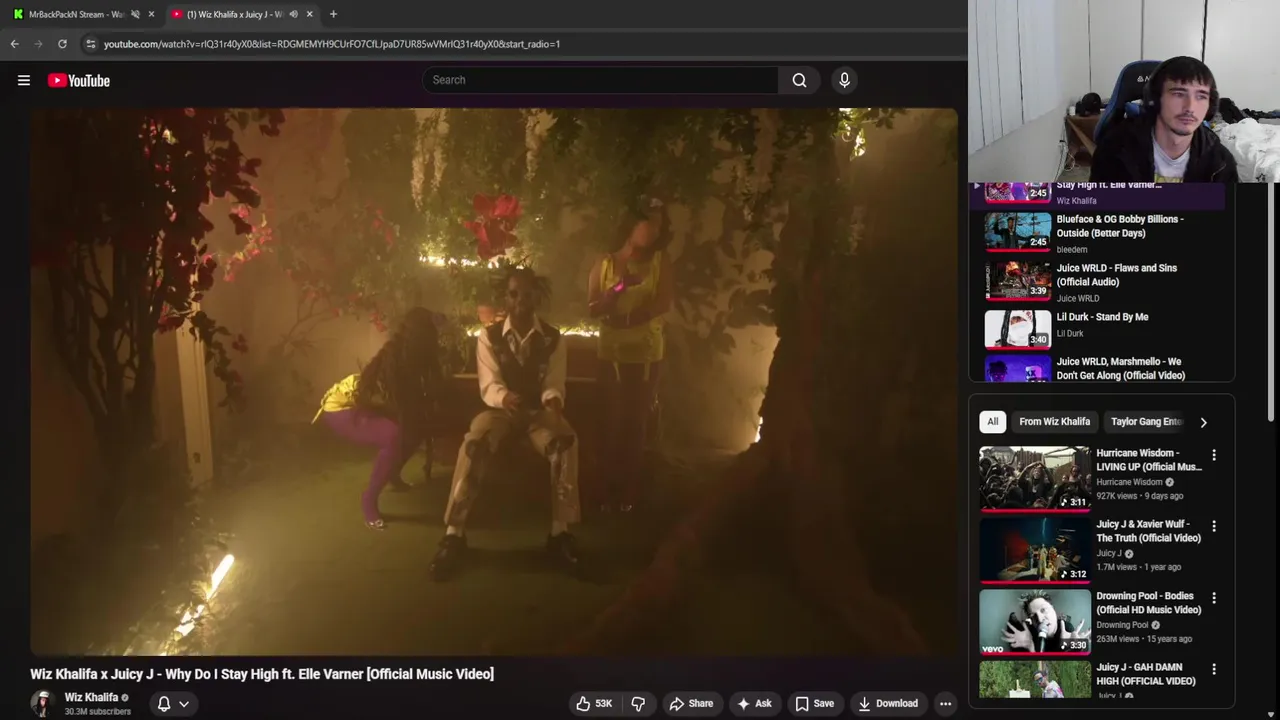This screenshot has height=720, width=1280.
Task: Open Drowning Pool Bodies thumbnail
Action: (x=1035, y=621)
